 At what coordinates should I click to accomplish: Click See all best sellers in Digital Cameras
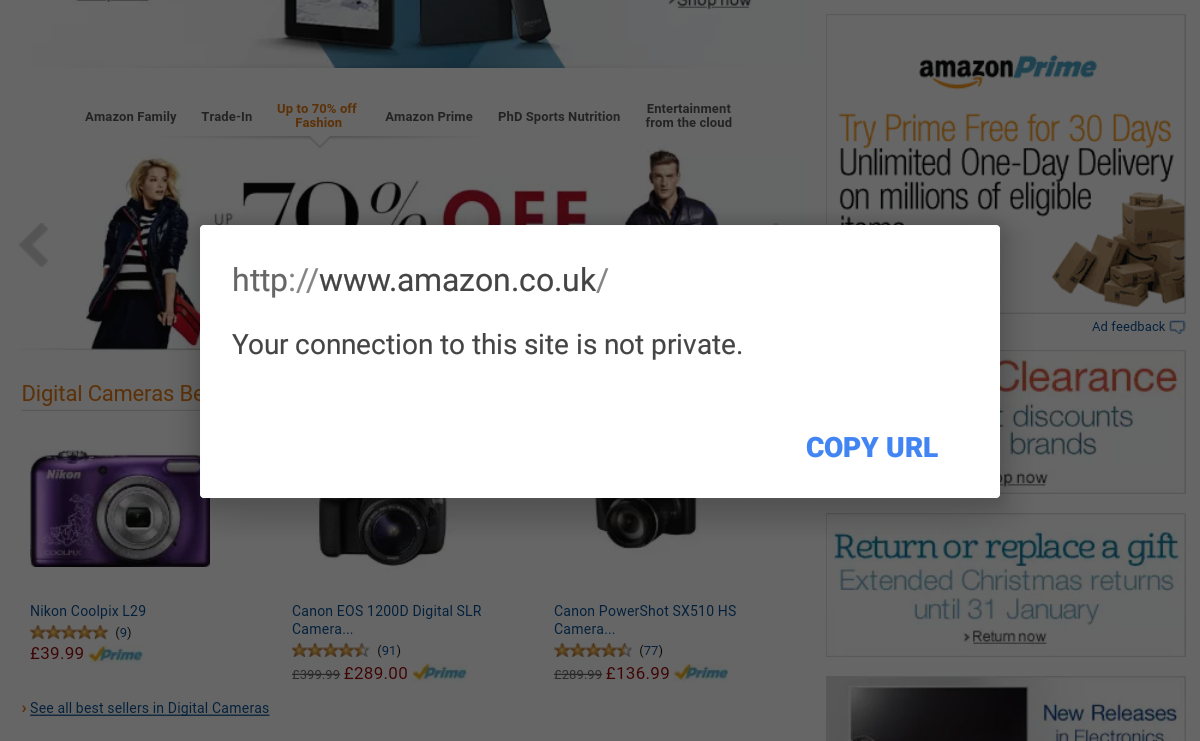(149, 708)
